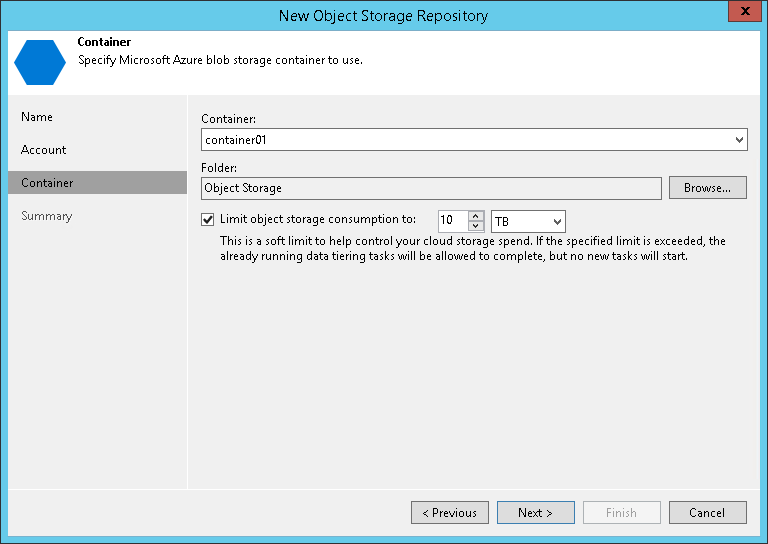Proceed by clicking Next
This screenshot has width=768, height=544.
536,513
